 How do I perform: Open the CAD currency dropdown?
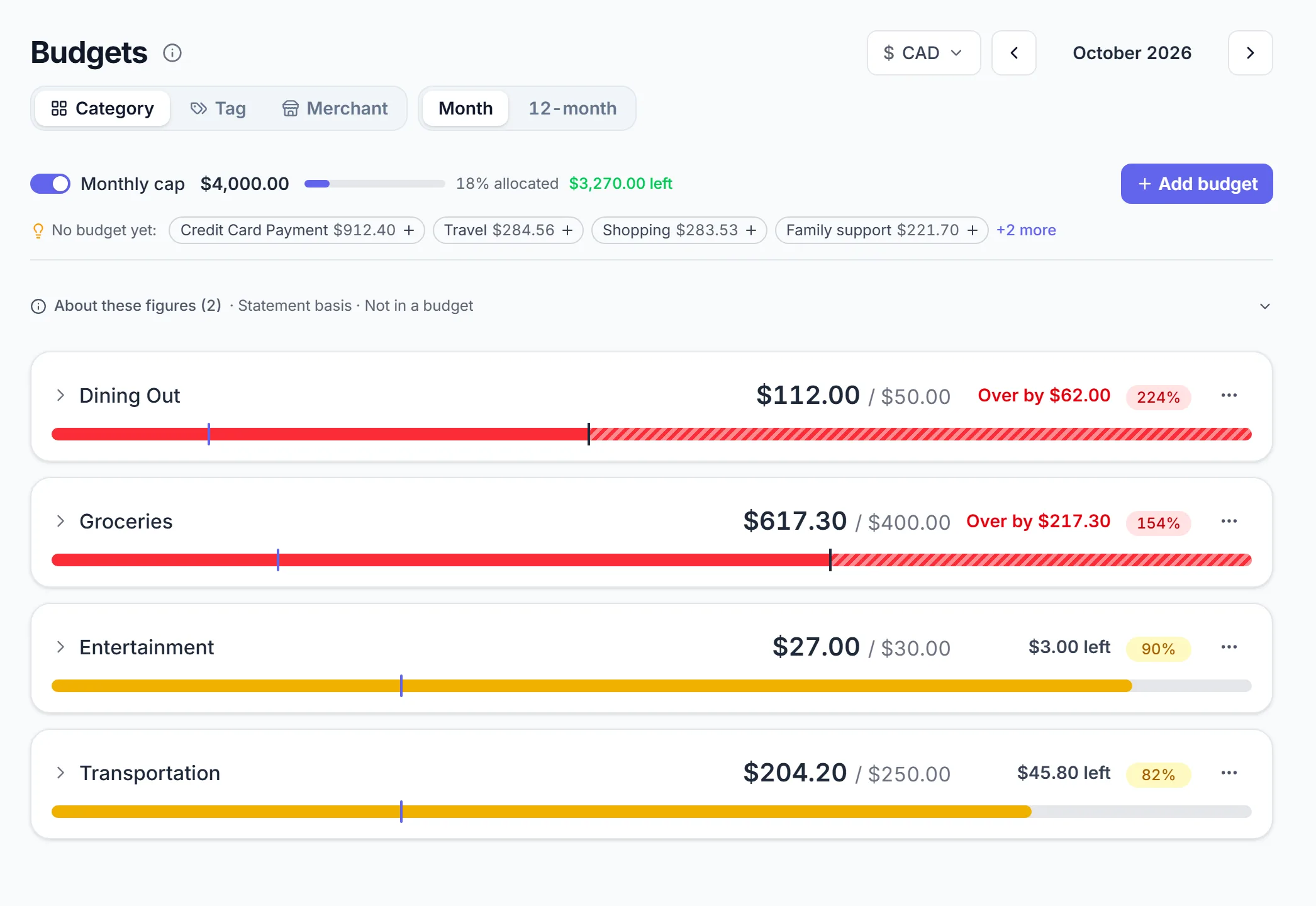(923, 53)
